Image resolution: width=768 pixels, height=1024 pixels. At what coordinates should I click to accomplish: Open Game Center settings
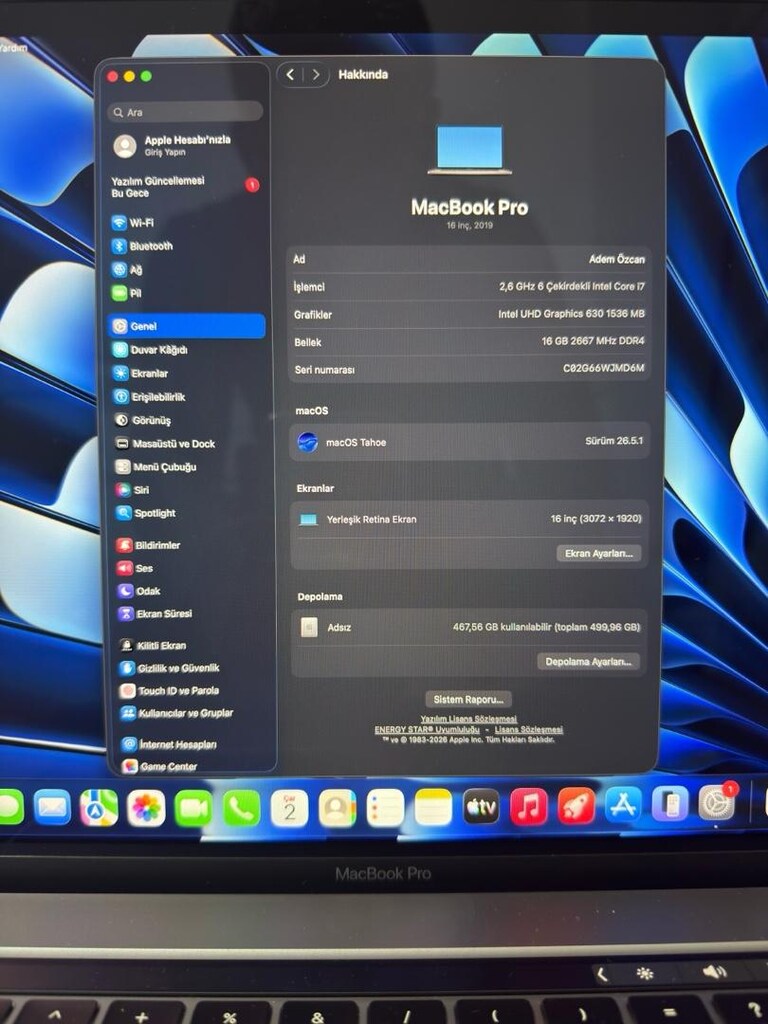pyautogui.click(x=161, y=766)
